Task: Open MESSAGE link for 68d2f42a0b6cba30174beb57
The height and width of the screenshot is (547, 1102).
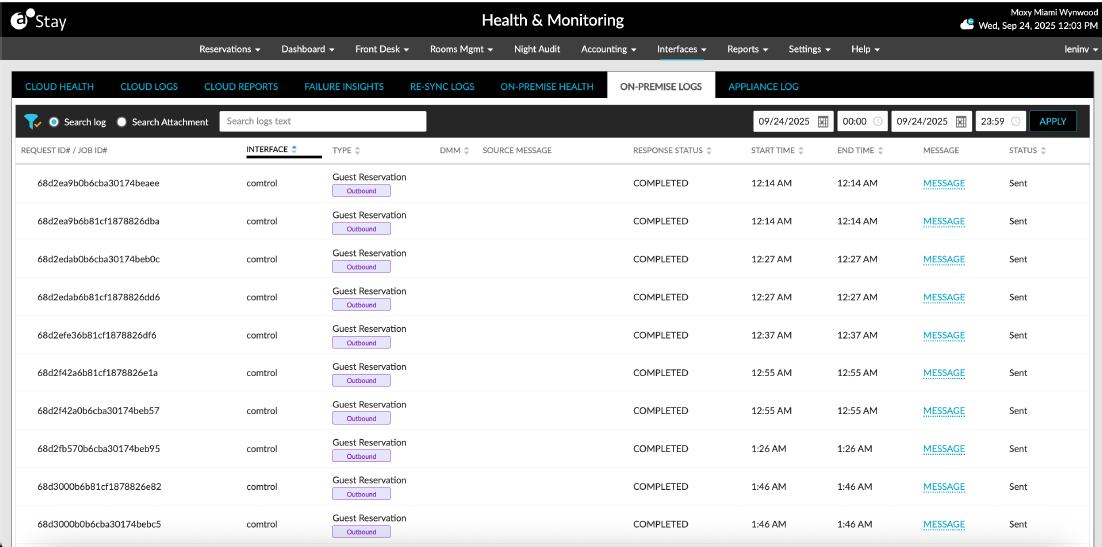Action: (944, 411)
